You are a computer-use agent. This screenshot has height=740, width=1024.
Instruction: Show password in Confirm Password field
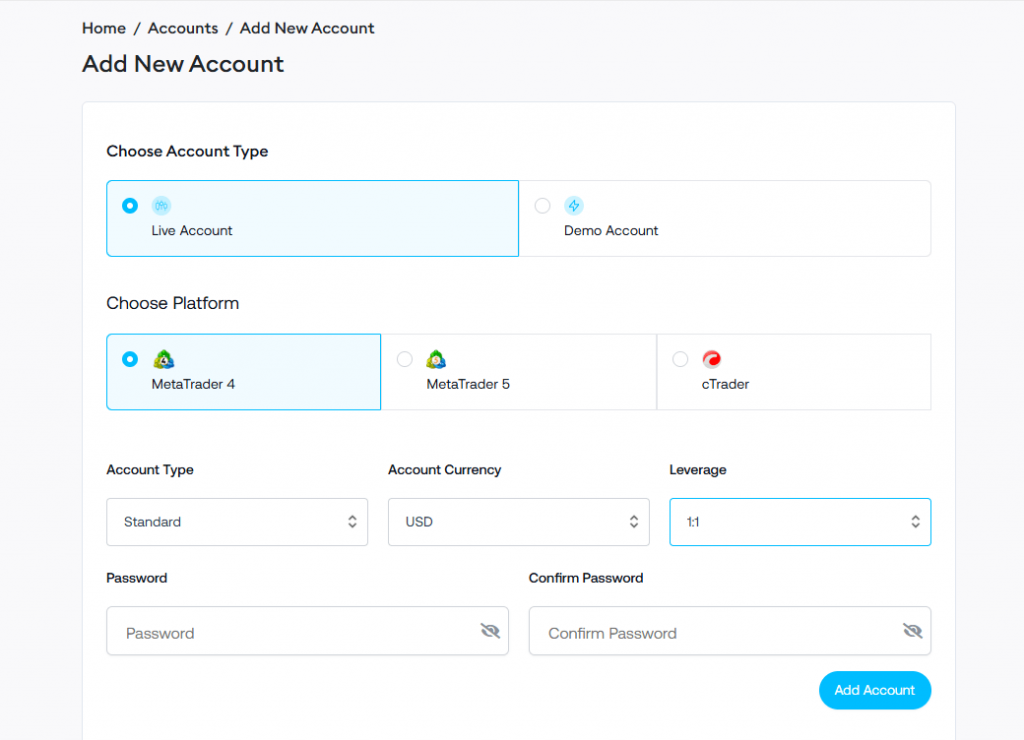[x=912, y=630]
